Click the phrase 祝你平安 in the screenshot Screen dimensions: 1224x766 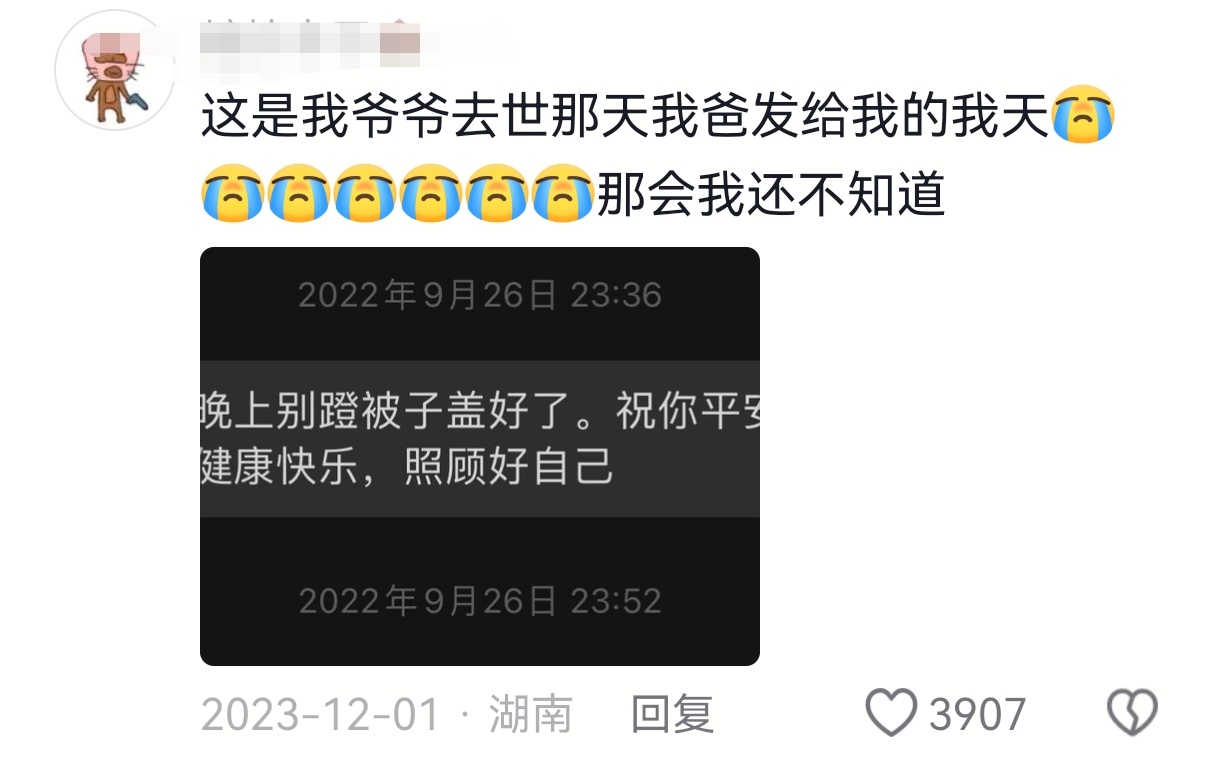tap(688, 412)
